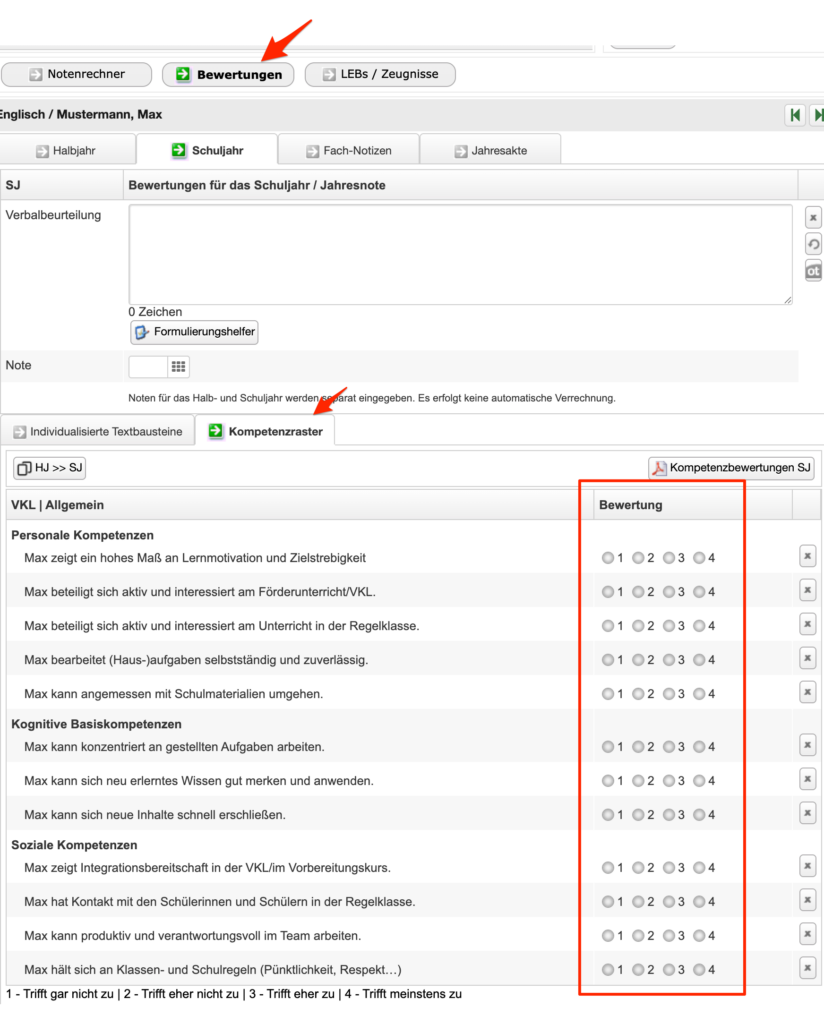Select rating 2 for concentrated work on tasks
824x1024 pixels.
pyautogui.click(x=638, y=747)
